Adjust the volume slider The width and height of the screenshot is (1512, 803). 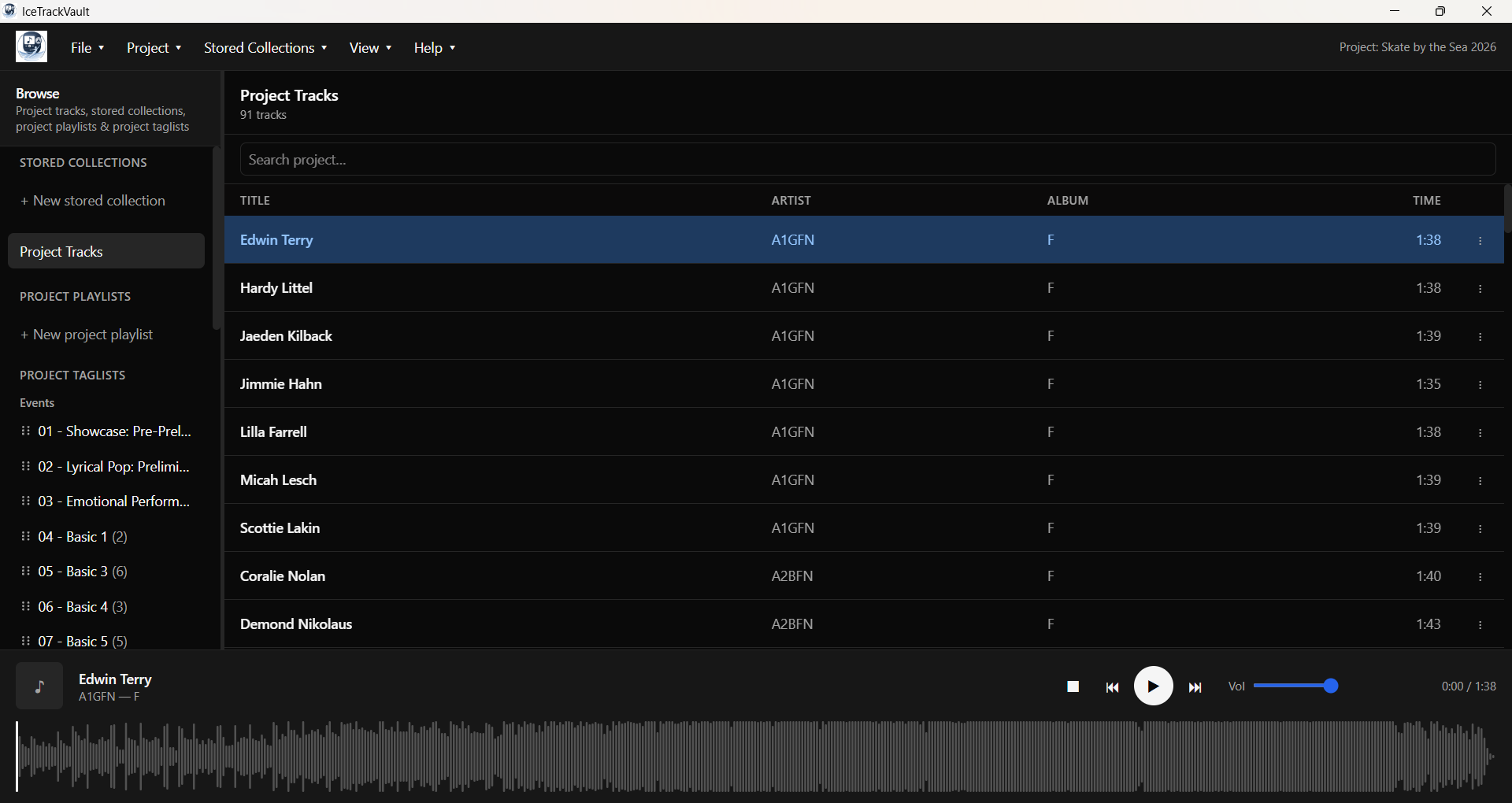[1295, 686]
